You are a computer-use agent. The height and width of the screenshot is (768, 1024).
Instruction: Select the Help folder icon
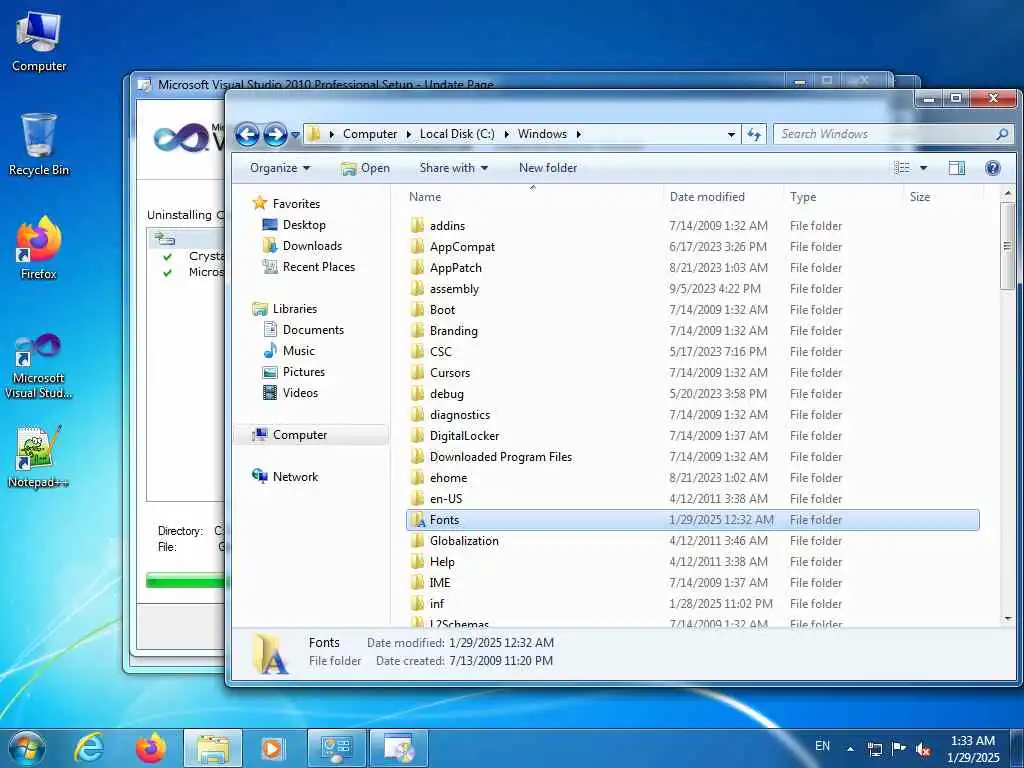pyautogui.click(x=417, y=562)
